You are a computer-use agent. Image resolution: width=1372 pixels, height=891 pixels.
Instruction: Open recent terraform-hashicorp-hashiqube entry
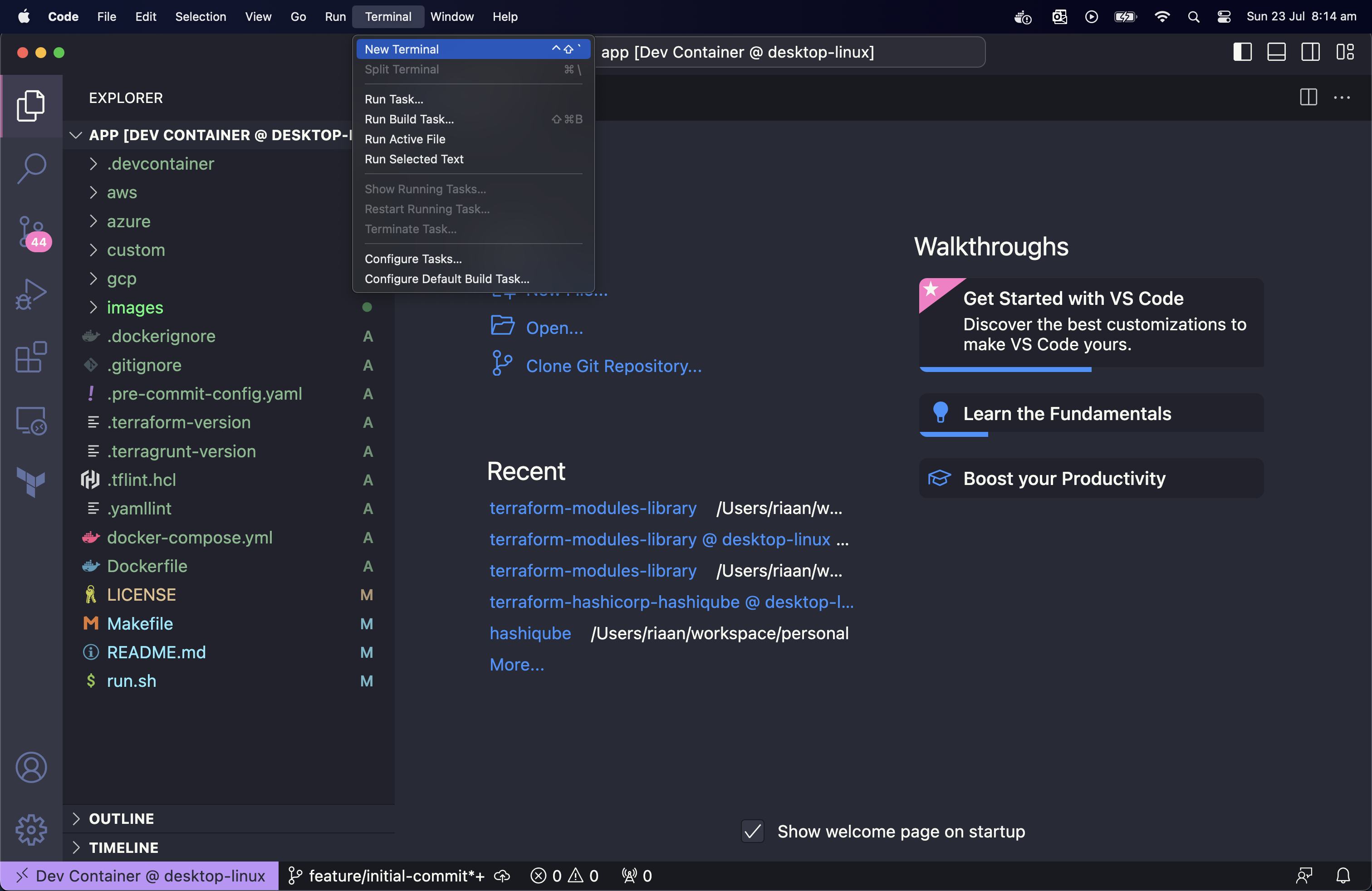671,602
